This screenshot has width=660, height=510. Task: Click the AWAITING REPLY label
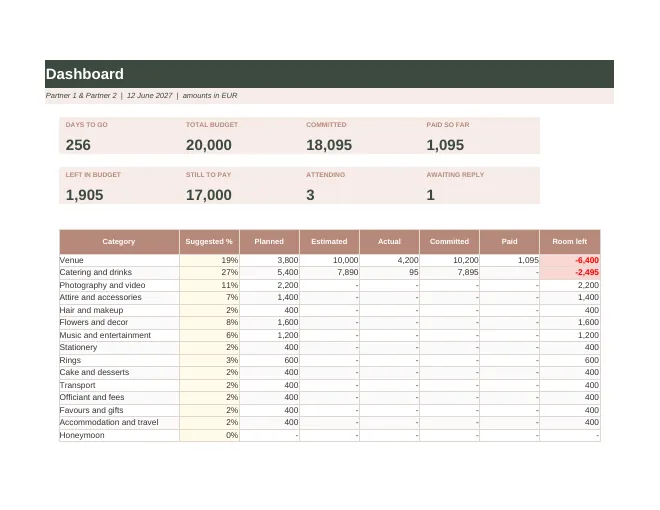pyautogui.click(x=455, y=175)
